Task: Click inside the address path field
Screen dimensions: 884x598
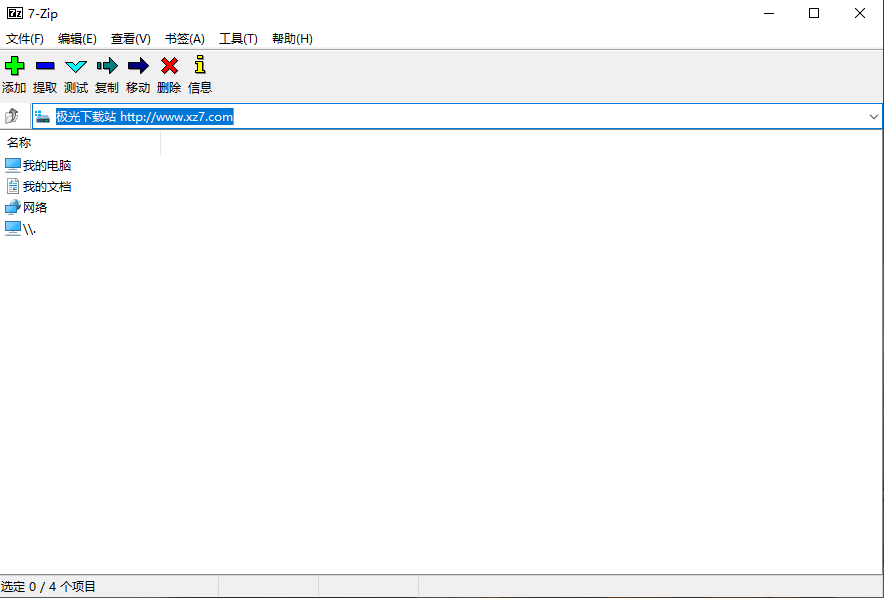Action: (x=457, y=117)
